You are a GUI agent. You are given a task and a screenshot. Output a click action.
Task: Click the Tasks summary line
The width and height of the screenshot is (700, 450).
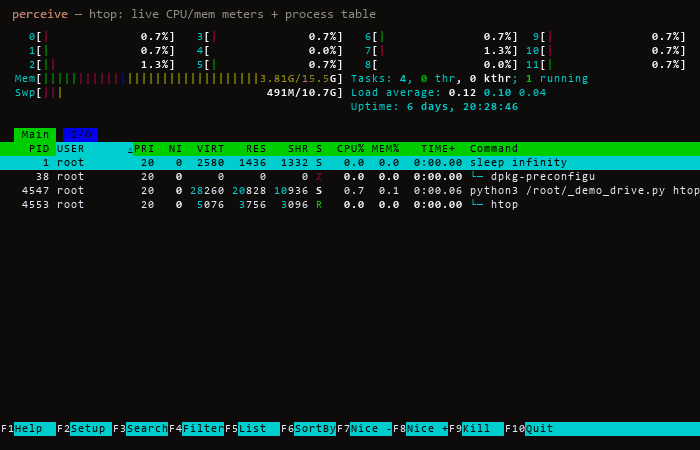coord(469,79)
